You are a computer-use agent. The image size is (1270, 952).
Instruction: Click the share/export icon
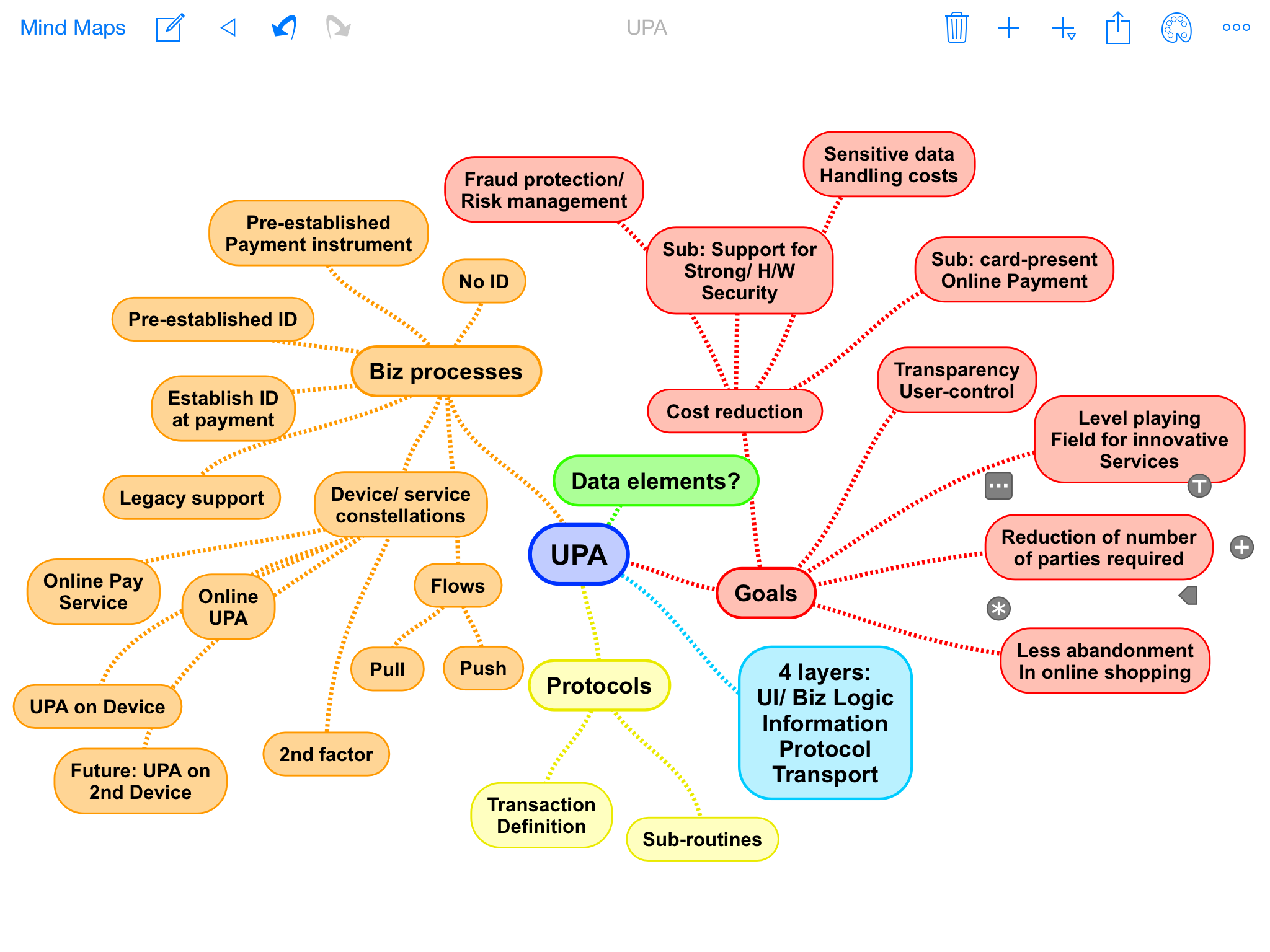click(1117, 28)
